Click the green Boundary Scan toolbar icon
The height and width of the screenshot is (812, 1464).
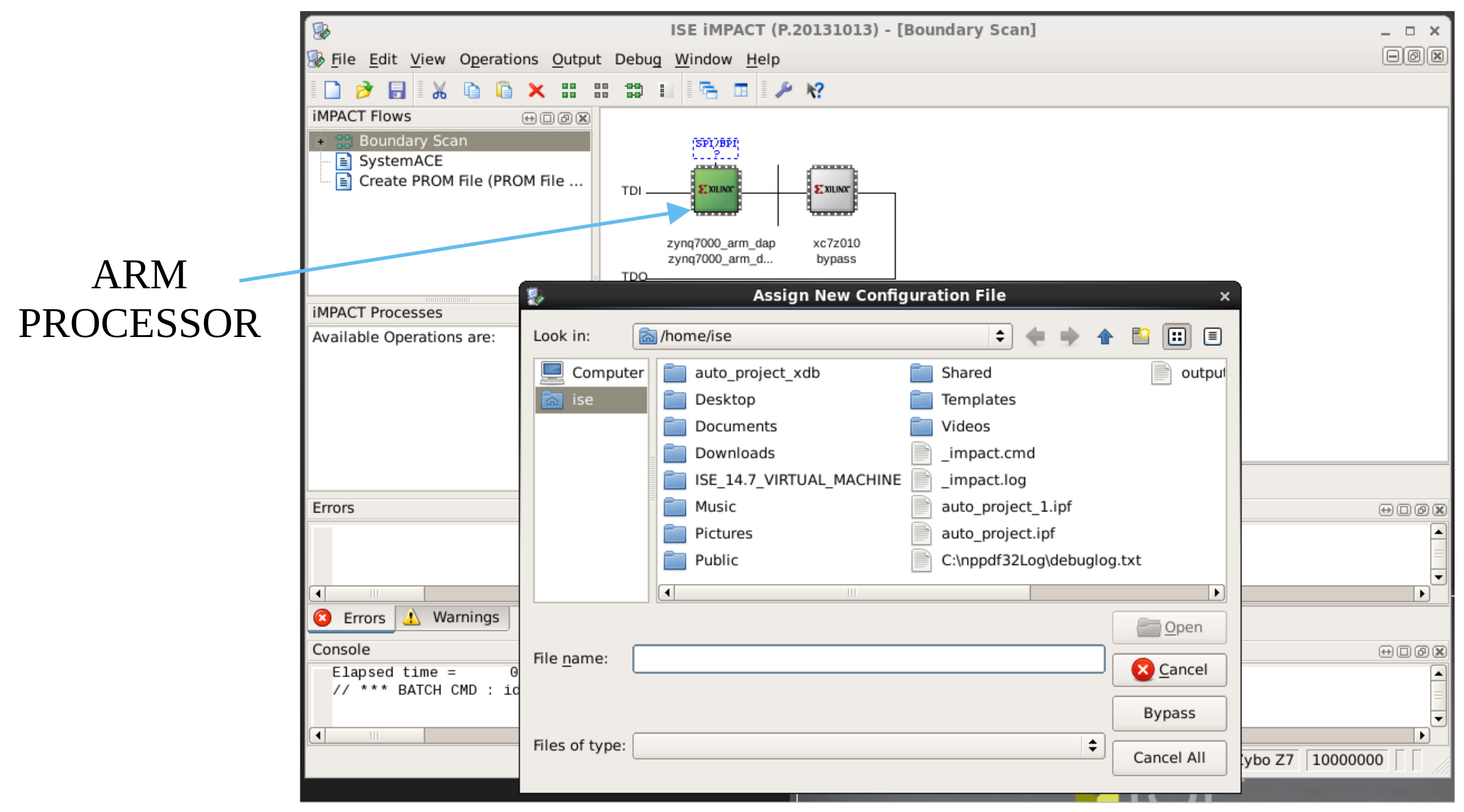tap(568, 90)
